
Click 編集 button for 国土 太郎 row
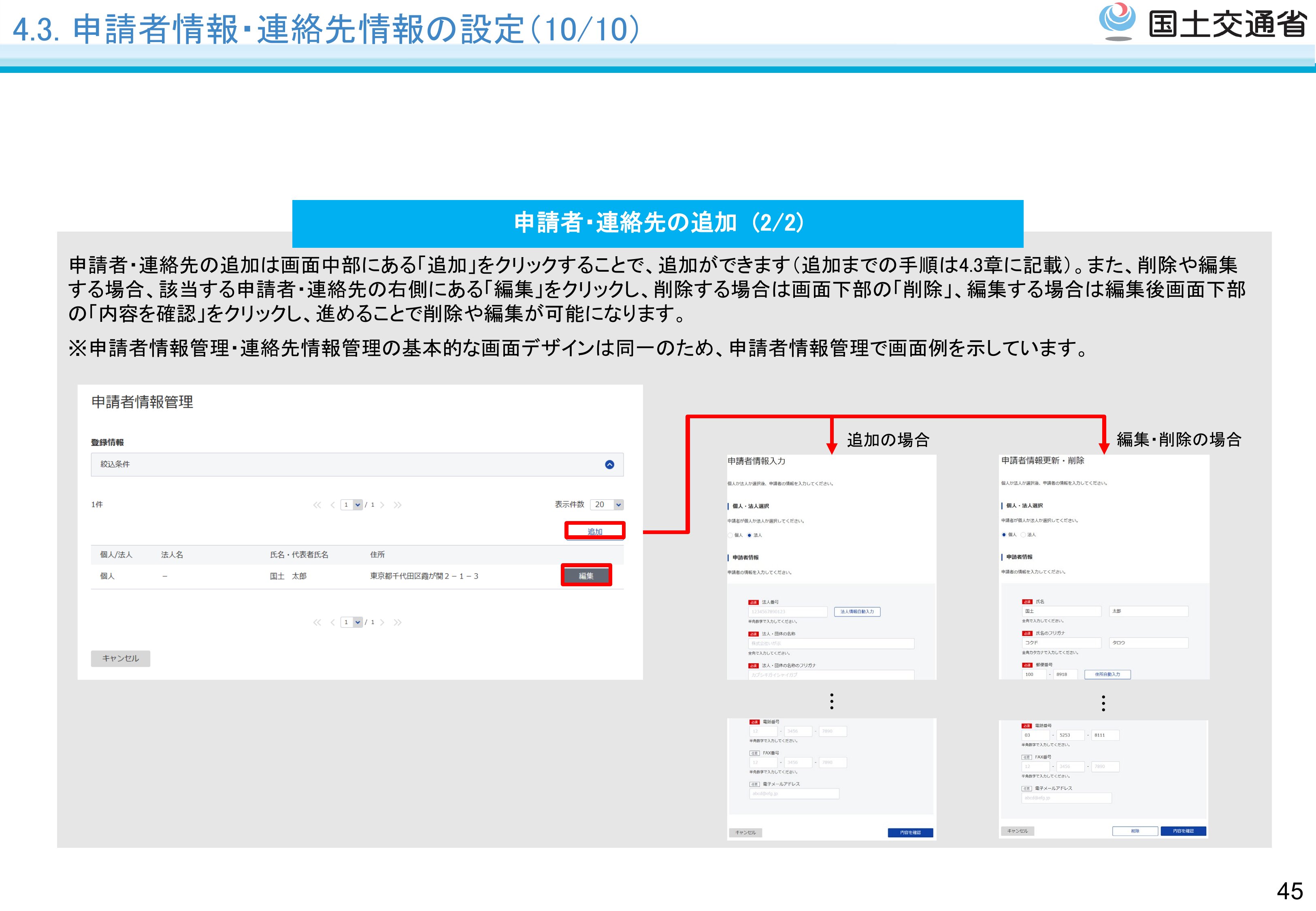point(586,575)
